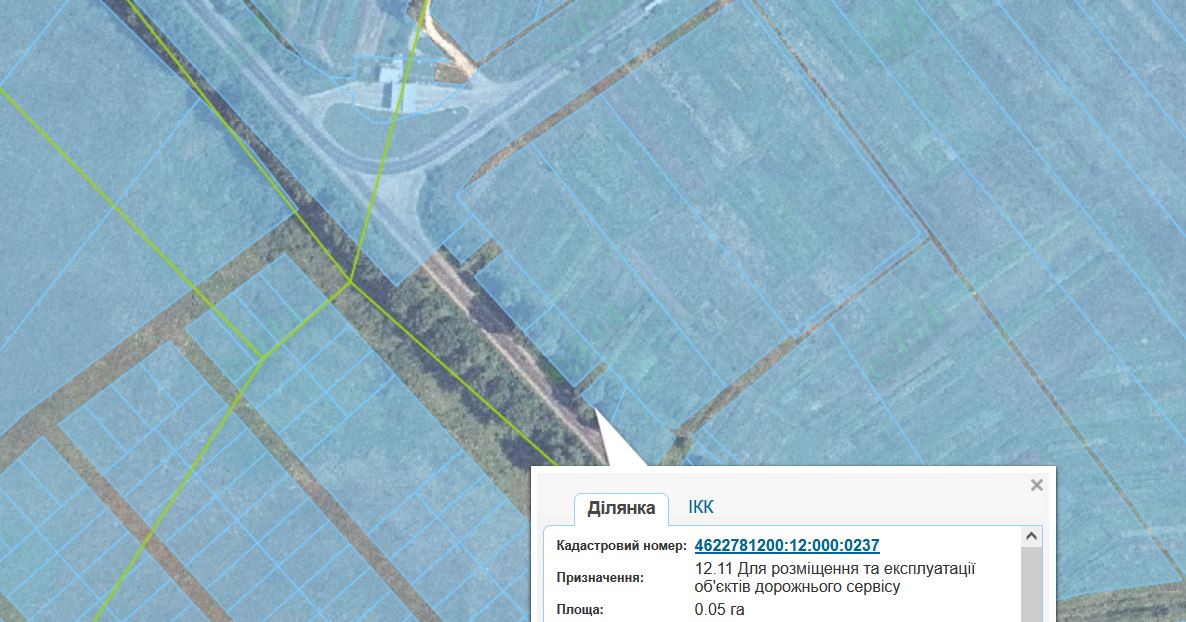Screen dimensions: 1186x622
Task: Click the popup scrollbar thumb
Action: point(1030,585)
